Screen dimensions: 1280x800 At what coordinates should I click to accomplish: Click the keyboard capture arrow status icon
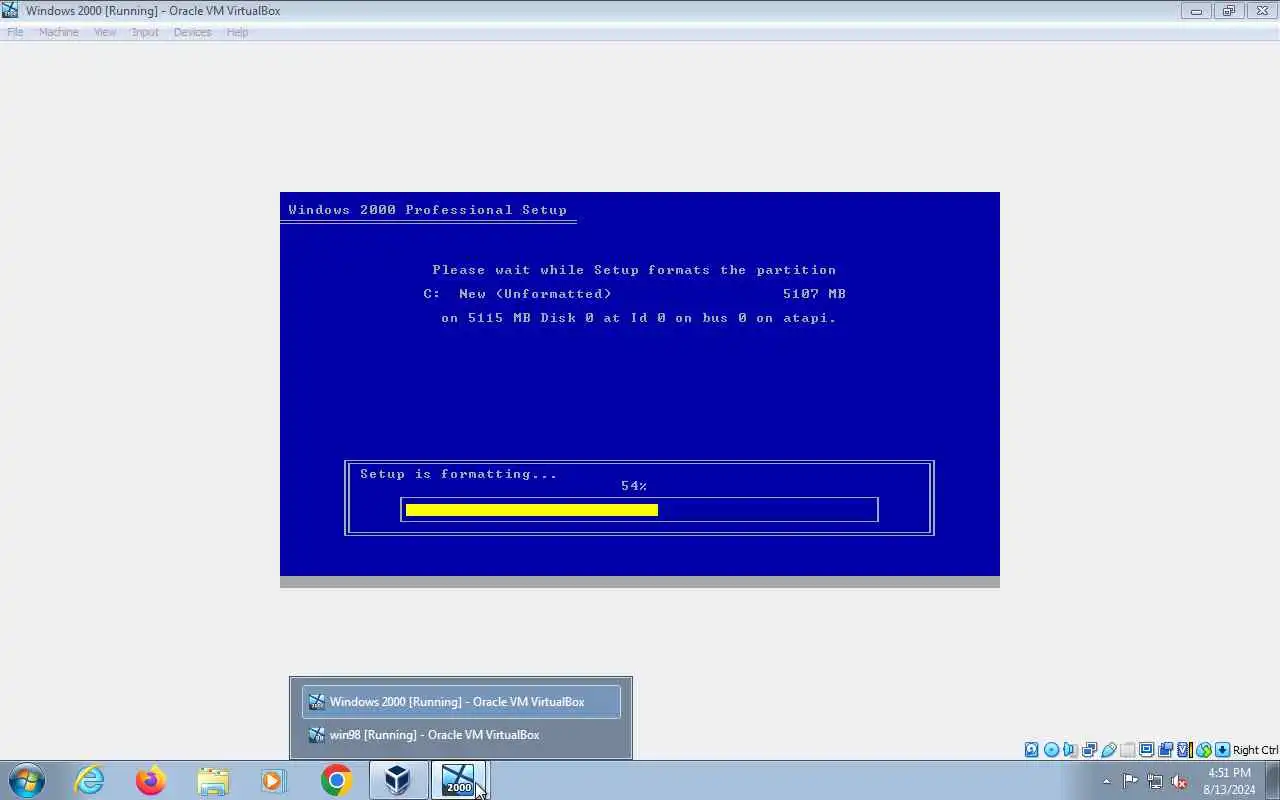(1222, 749)
